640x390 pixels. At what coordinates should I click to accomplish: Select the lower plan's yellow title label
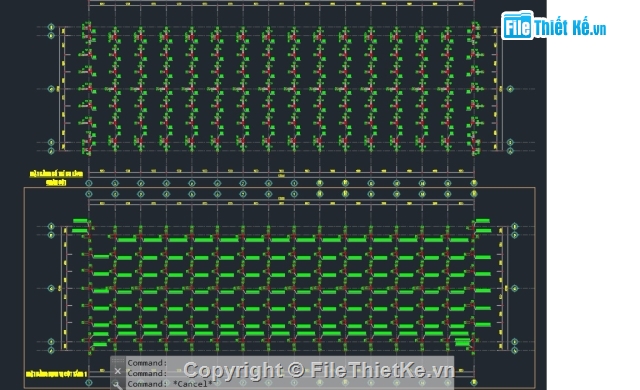[56, 374]
